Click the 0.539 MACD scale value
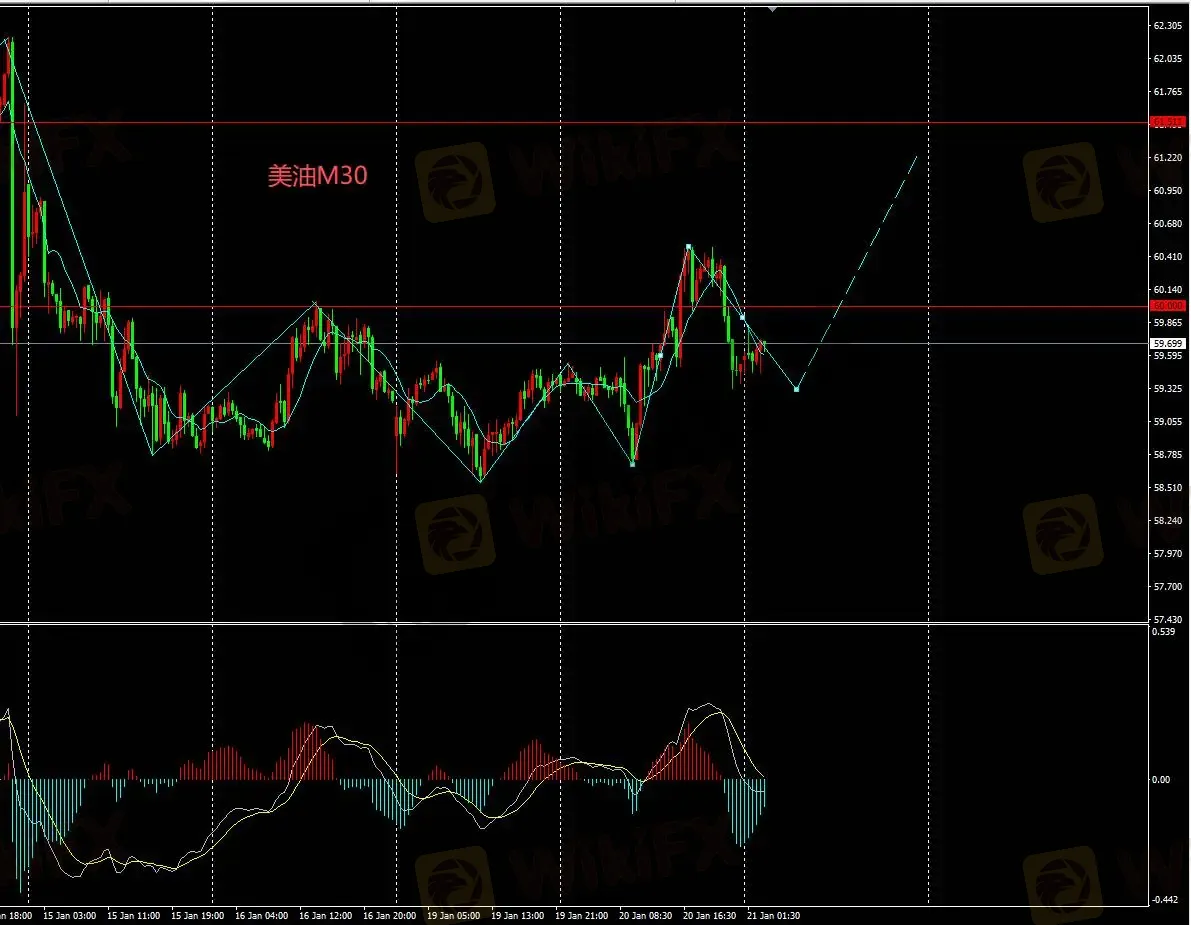Image resolution: width=1191 pixels, height=925 pixels. tap(1164, 632)
